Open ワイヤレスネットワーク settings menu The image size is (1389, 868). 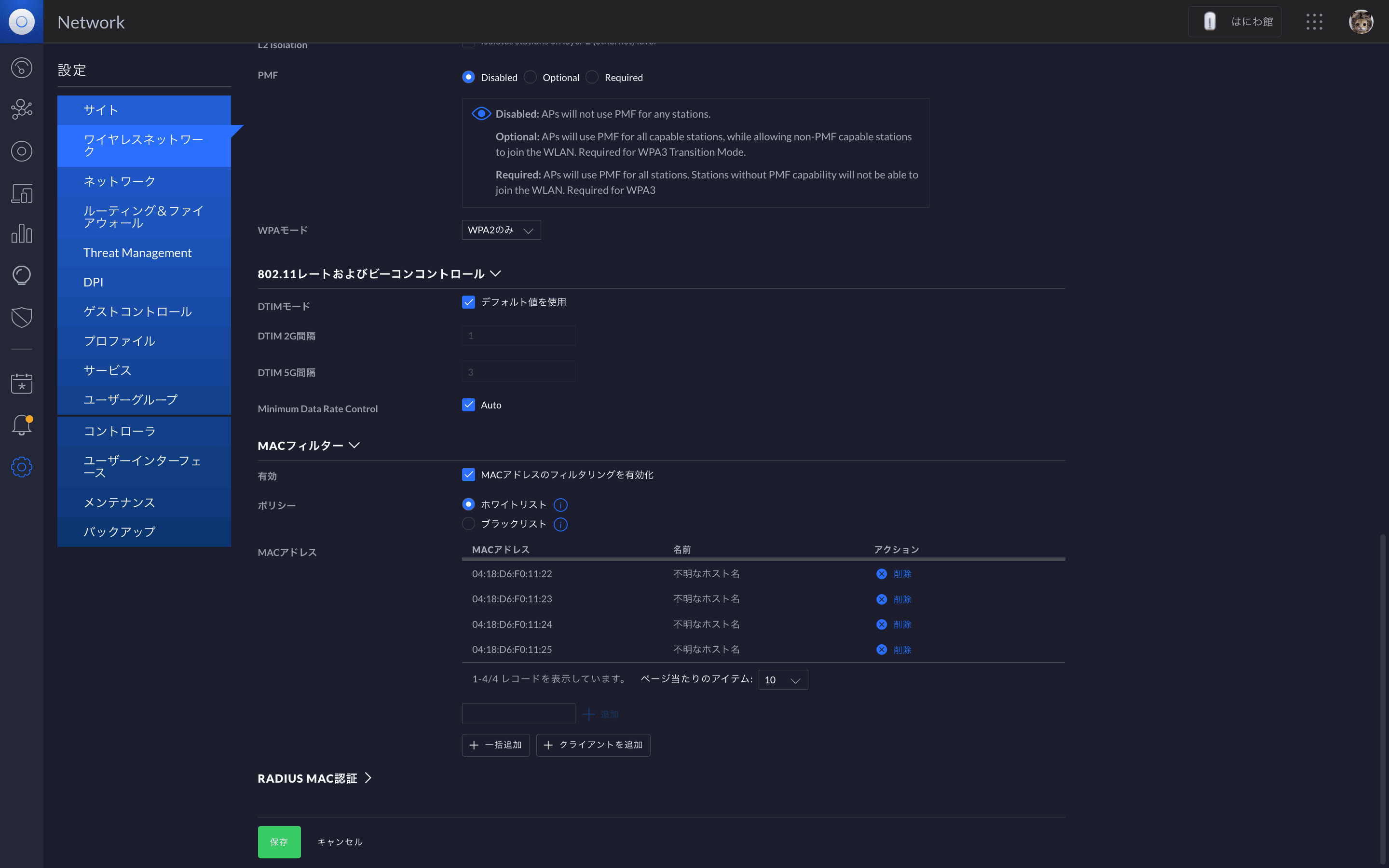144,145
